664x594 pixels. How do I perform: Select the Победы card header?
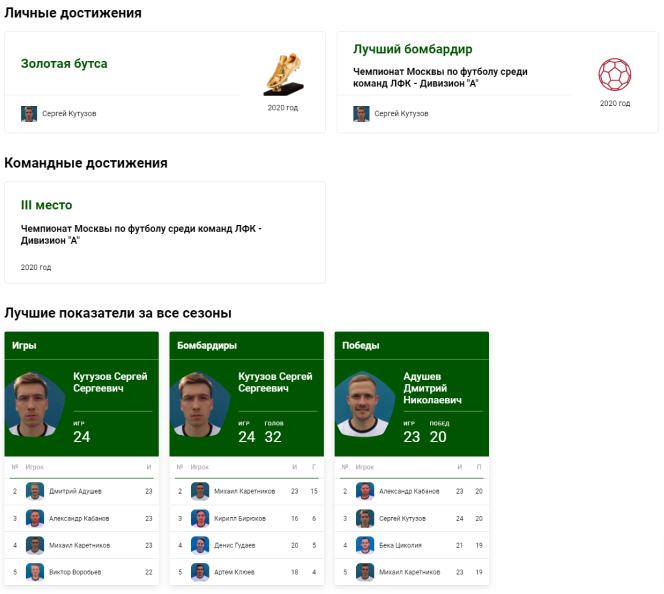pos(361,346)
